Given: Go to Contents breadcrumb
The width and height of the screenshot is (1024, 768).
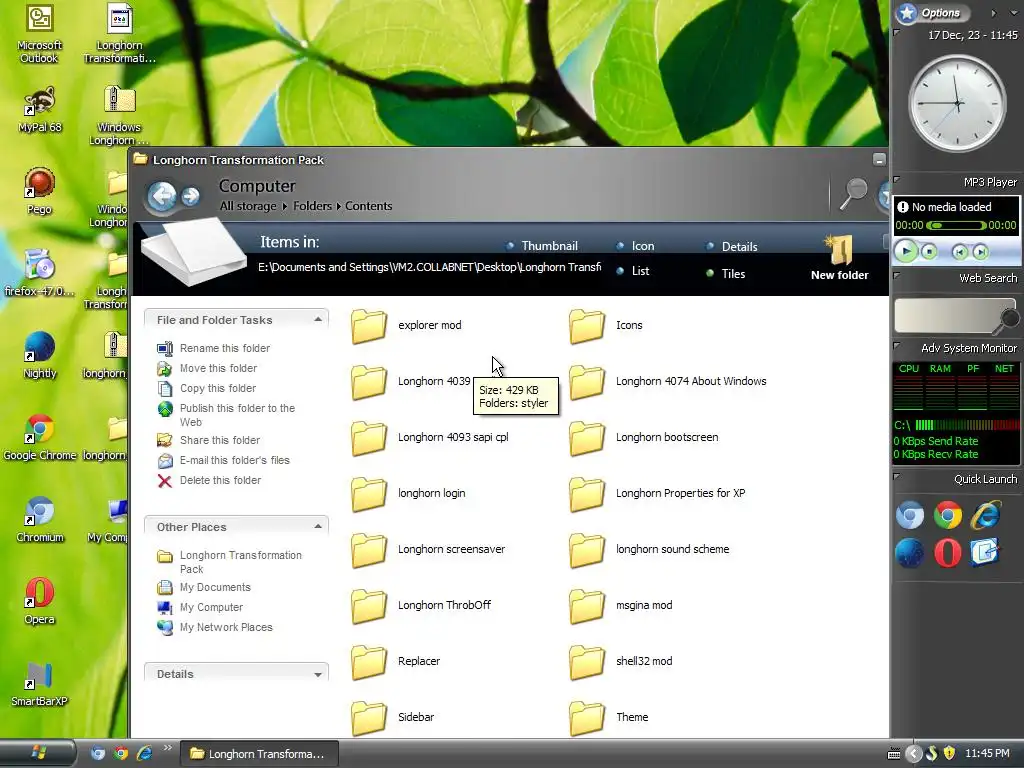Looking at the screenshot, I should pyautogui.click(x=369, y=206).
